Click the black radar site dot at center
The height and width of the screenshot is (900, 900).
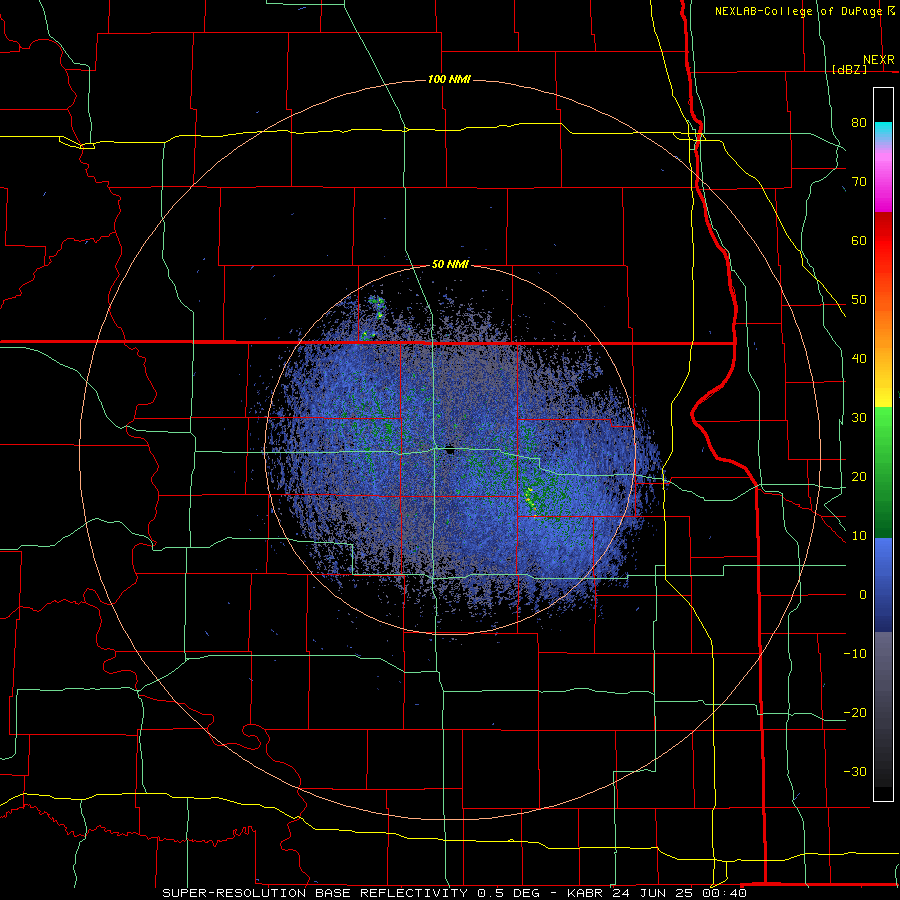(451, 452)
